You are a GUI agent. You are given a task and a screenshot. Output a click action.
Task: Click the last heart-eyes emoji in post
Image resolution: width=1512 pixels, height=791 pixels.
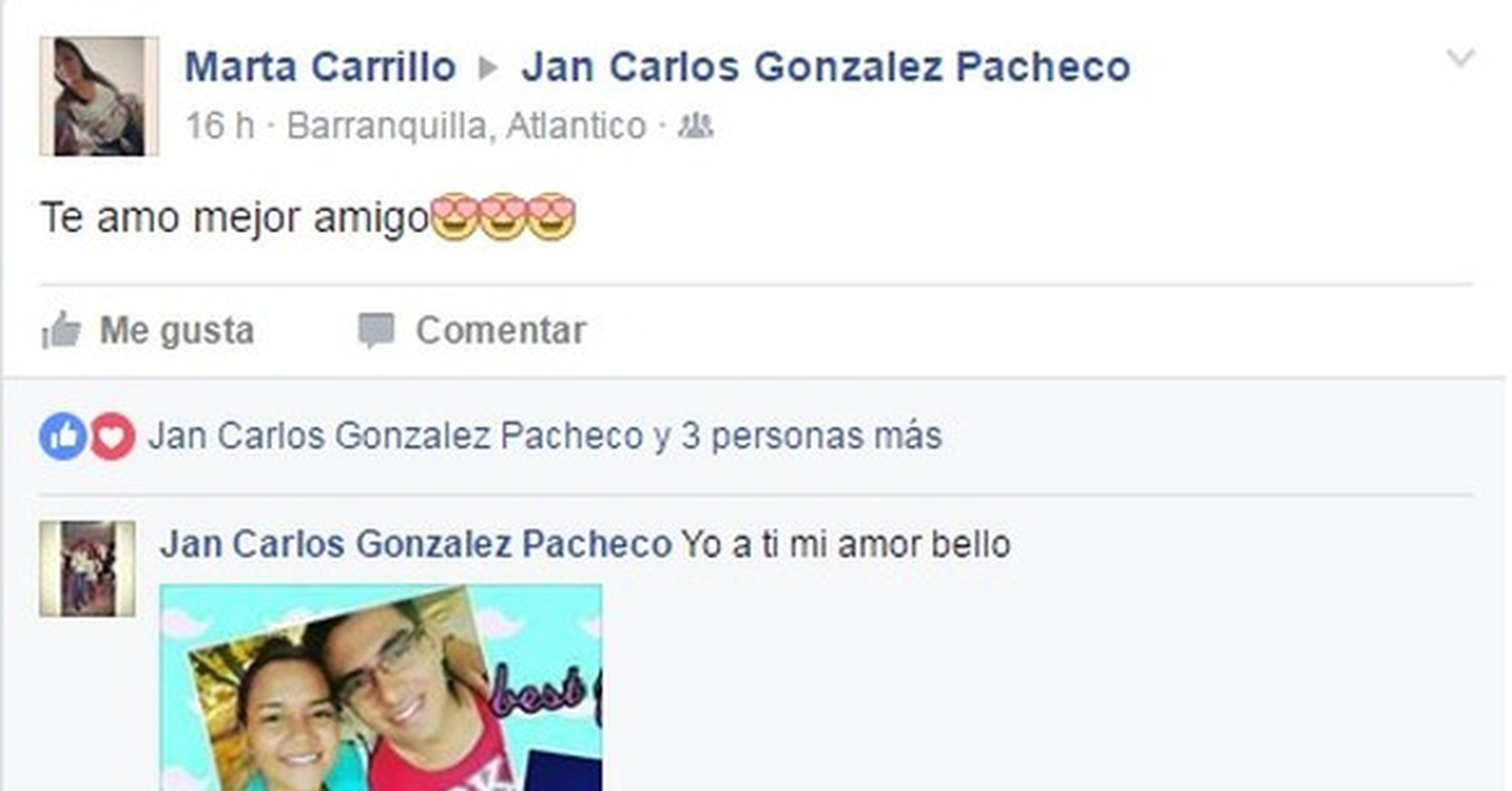552,217
